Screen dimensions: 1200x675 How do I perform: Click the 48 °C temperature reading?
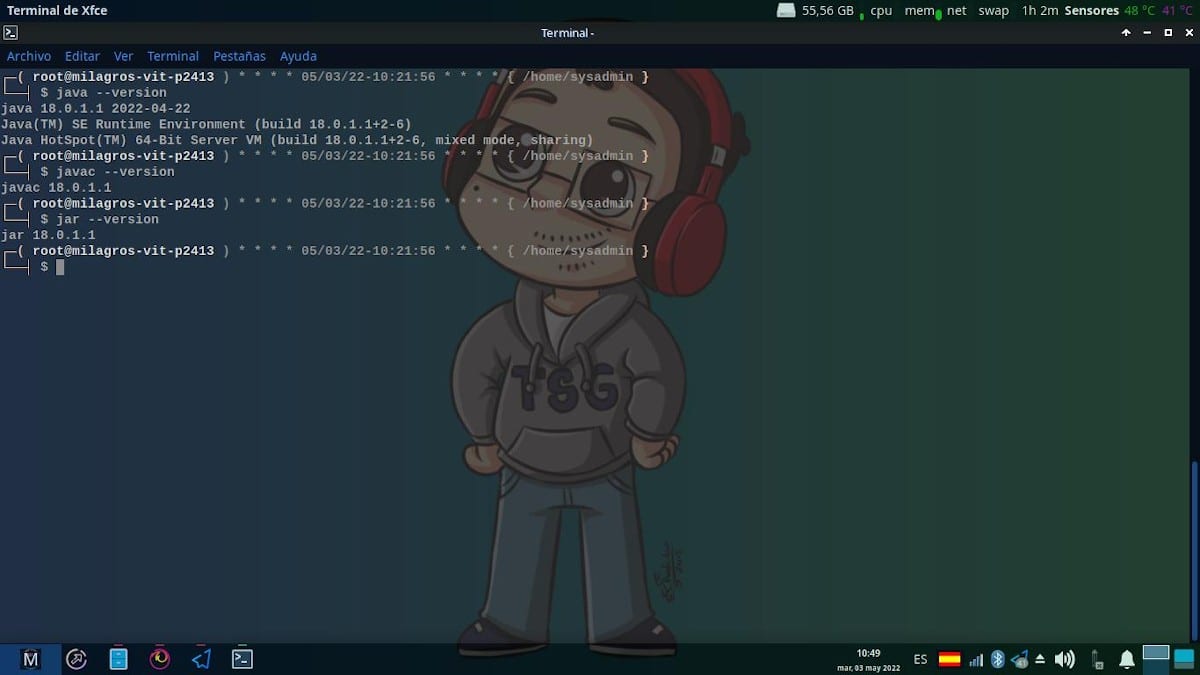[1139, 11]
